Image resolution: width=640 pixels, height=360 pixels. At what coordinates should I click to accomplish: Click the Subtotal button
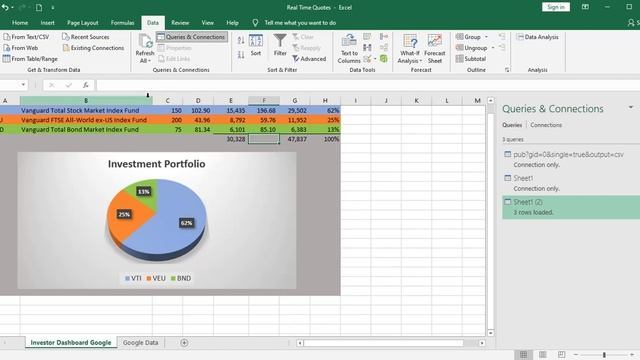click(471, 59)
